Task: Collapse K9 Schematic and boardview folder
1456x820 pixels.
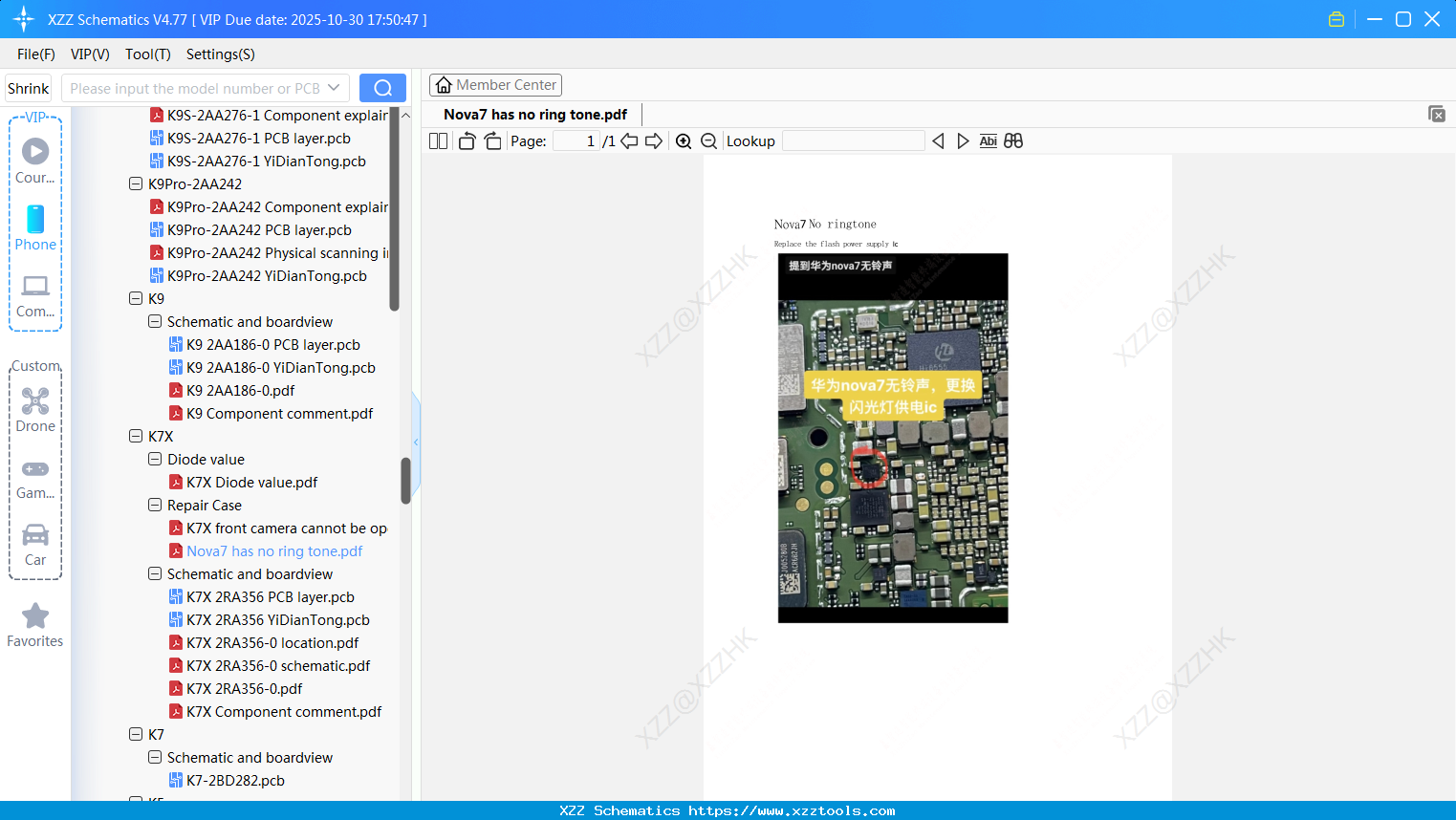Action: tap(155, 321)
